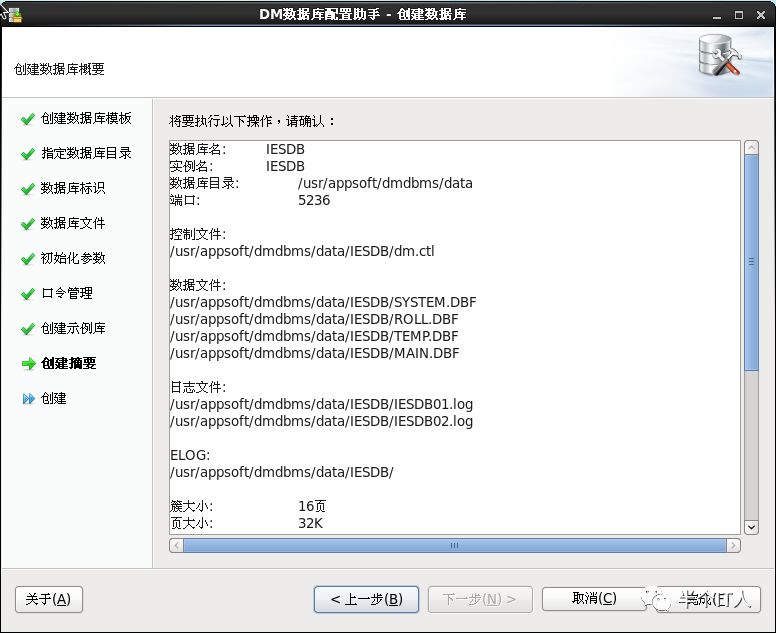Click the green check beside 初始化参数
This screenshot has height=633, width=776.
28,259
